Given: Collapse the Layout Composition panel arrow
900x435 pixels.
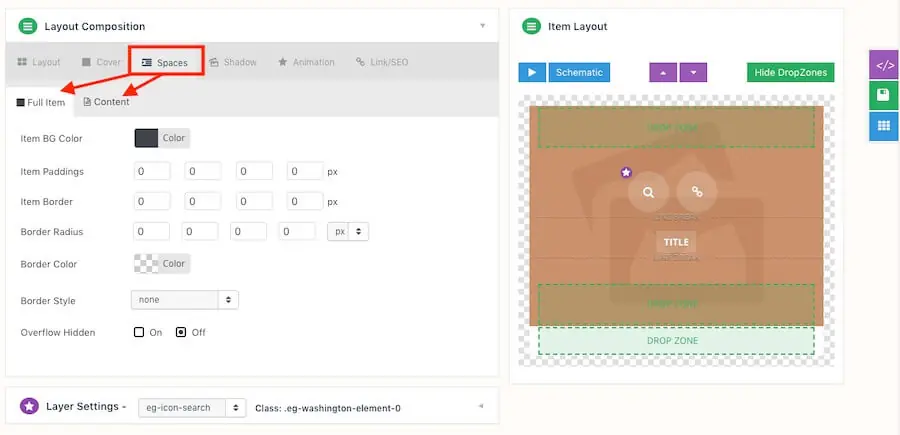Looking at the screenshot, I should tap(482, 26).
